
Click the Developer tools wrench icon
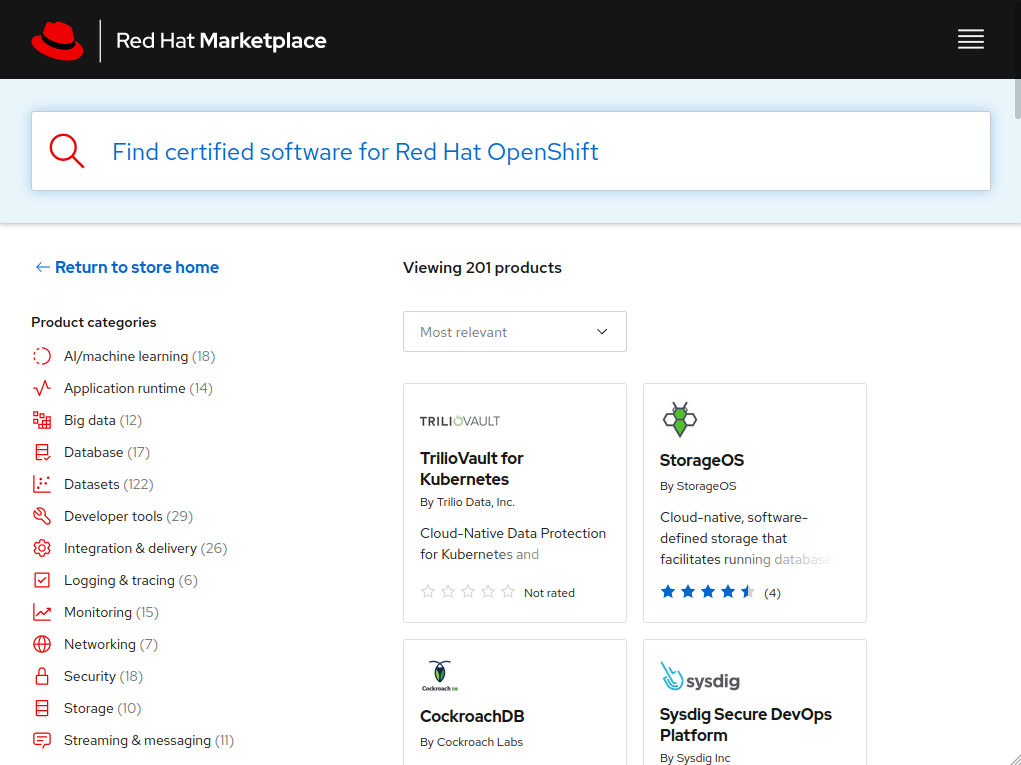tap(42, 516)
